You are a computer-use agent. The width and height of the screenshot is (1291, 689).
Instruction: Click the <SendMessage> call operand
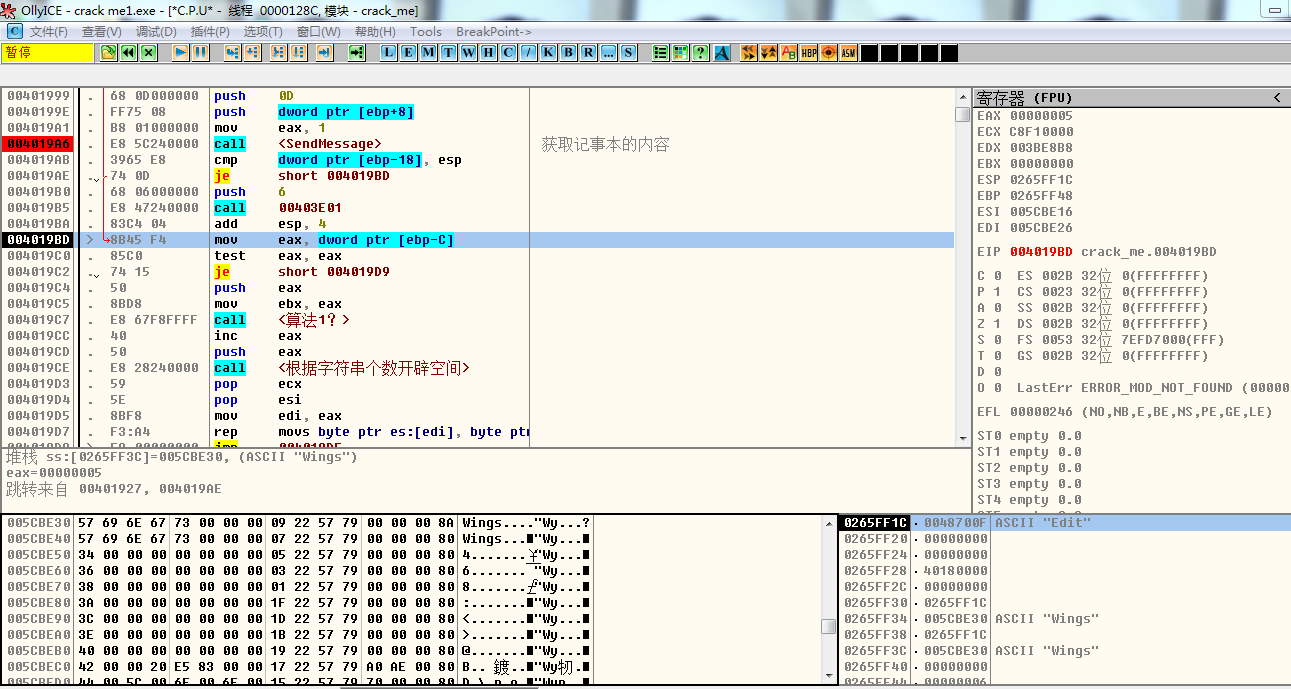(x=329, y=144)
